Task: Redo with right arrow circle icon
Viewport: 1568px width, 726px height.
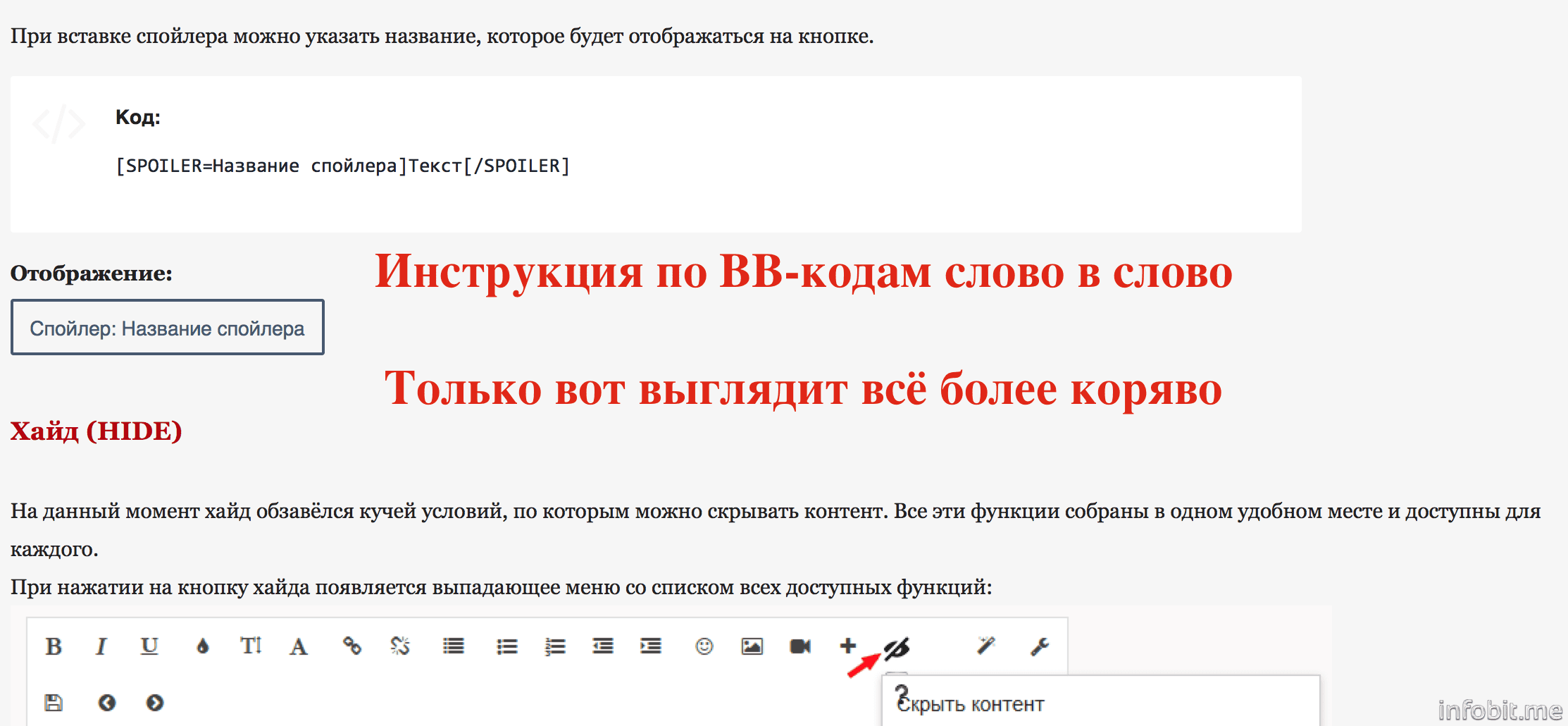Action: (x=155, y=703)
